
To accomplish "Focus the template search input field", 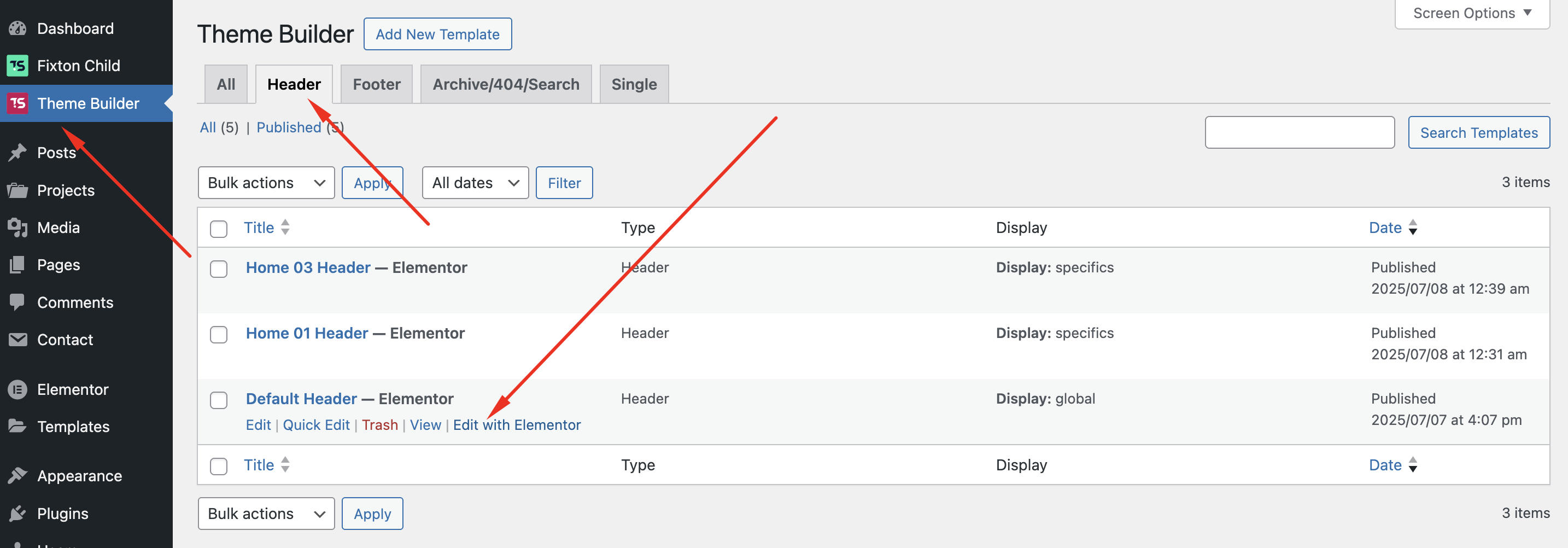I will pyautogui.click(x=1299, y=133).
